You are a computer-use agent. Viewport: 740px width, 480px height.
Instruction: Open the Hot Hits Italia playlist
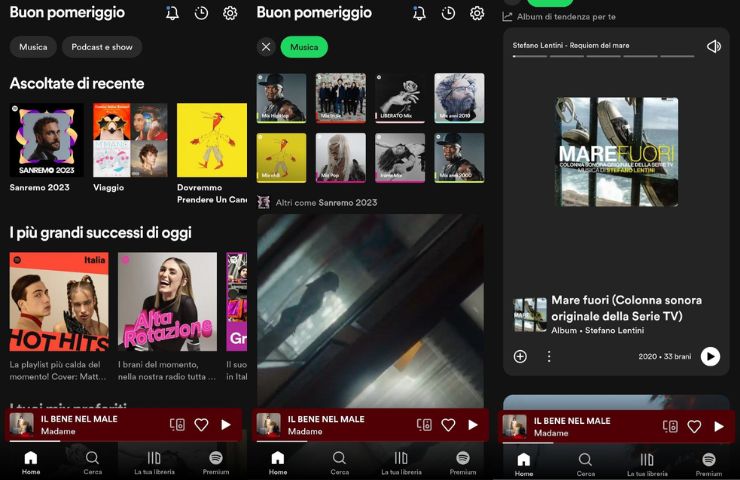tap(59, 302)
